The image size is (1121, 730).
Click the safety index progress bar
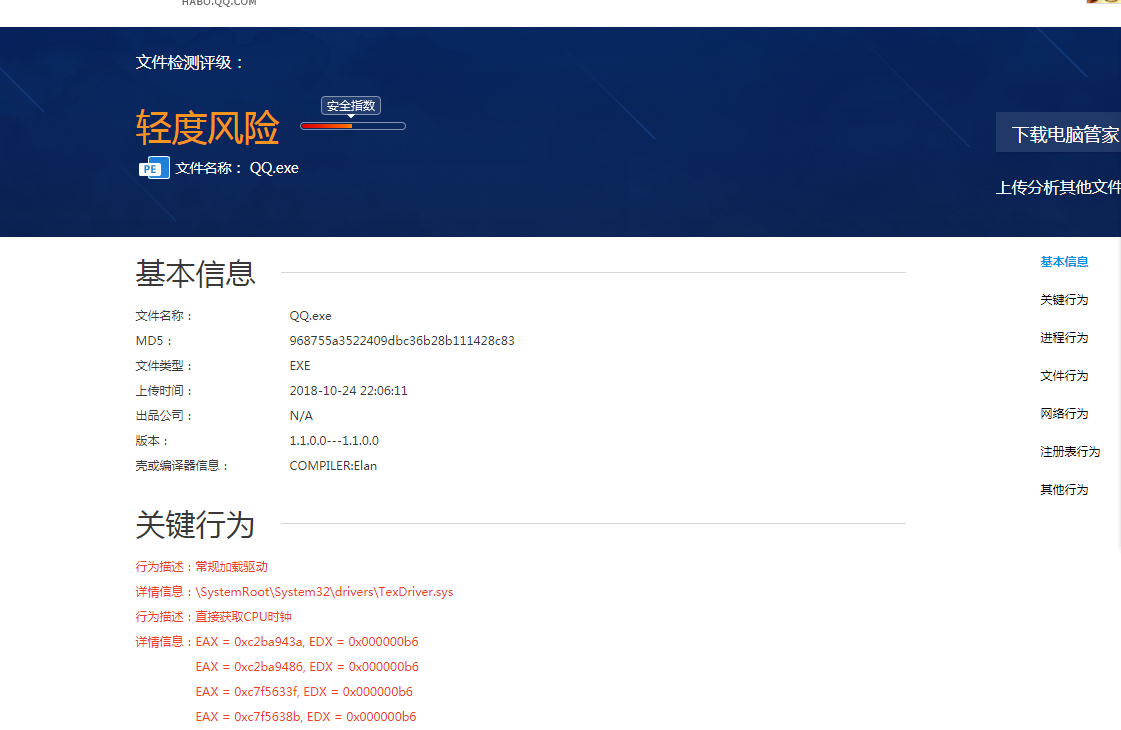(353, 126)
